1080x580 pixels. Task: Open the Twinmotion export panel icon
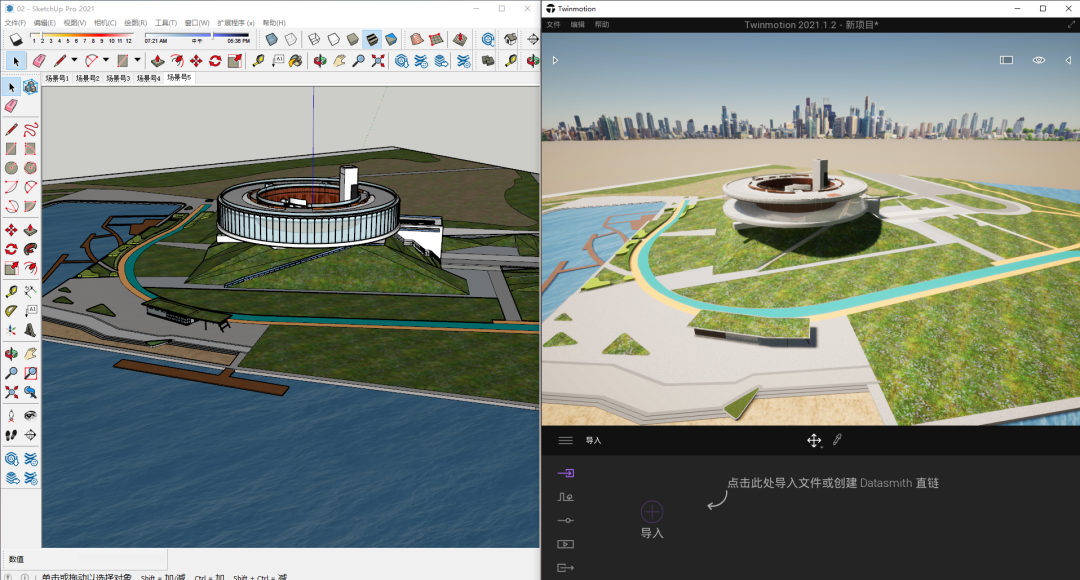click(x=566, y=568)
